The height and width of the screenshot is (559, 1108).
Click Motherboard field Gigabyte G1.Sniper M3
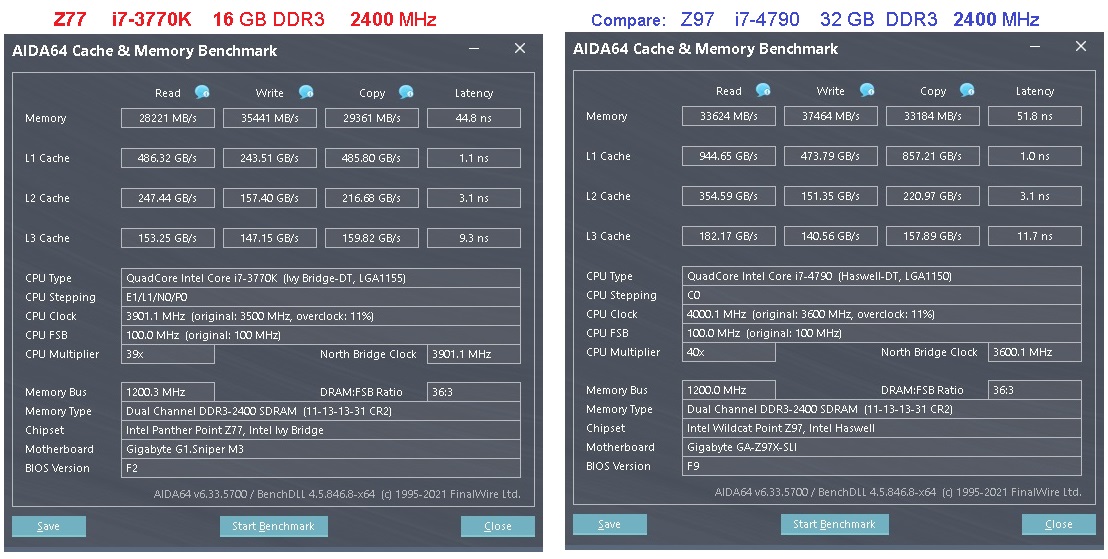pyautogui.click(x=321, y=449)
